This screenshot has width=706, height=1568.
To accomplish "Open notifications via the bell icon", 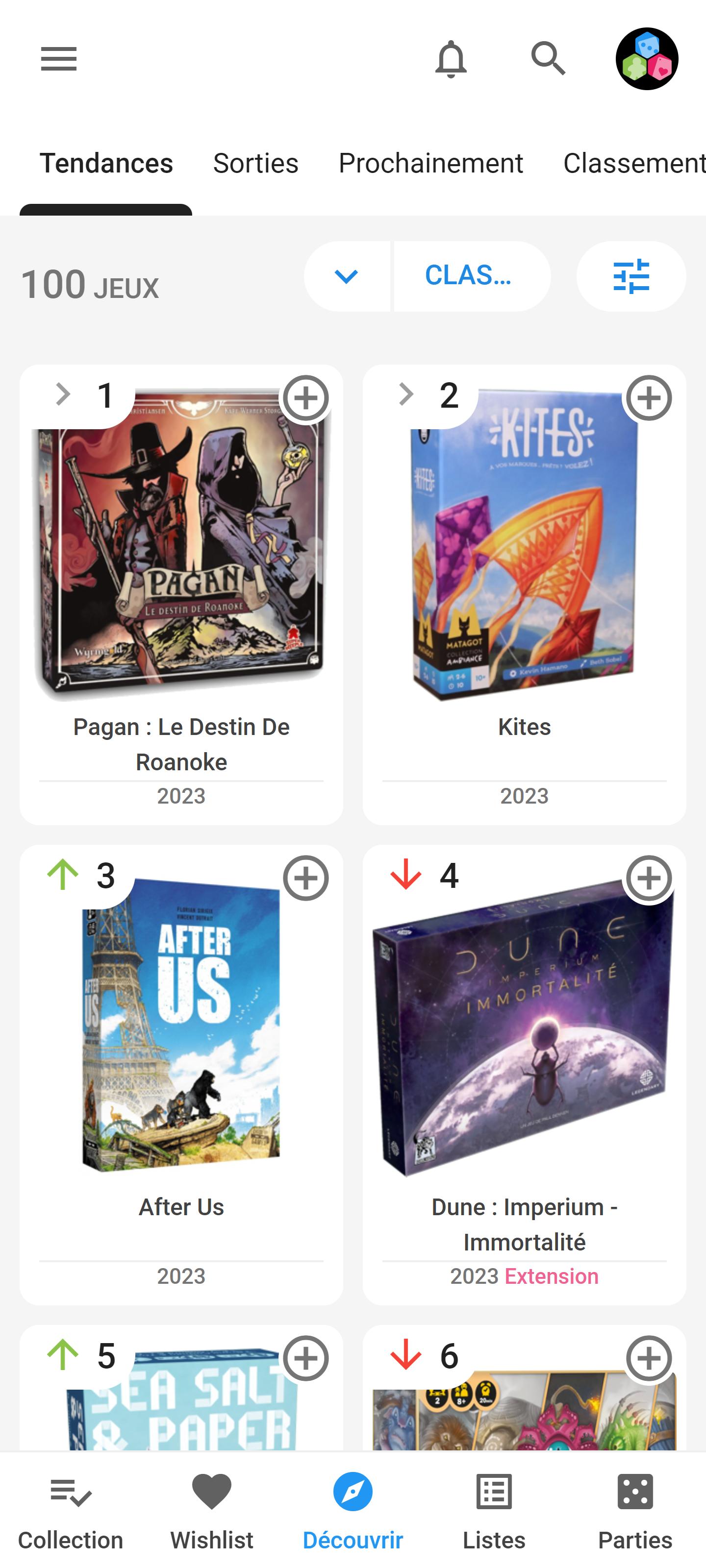I will pyautogui.click(x=451, y=59).
